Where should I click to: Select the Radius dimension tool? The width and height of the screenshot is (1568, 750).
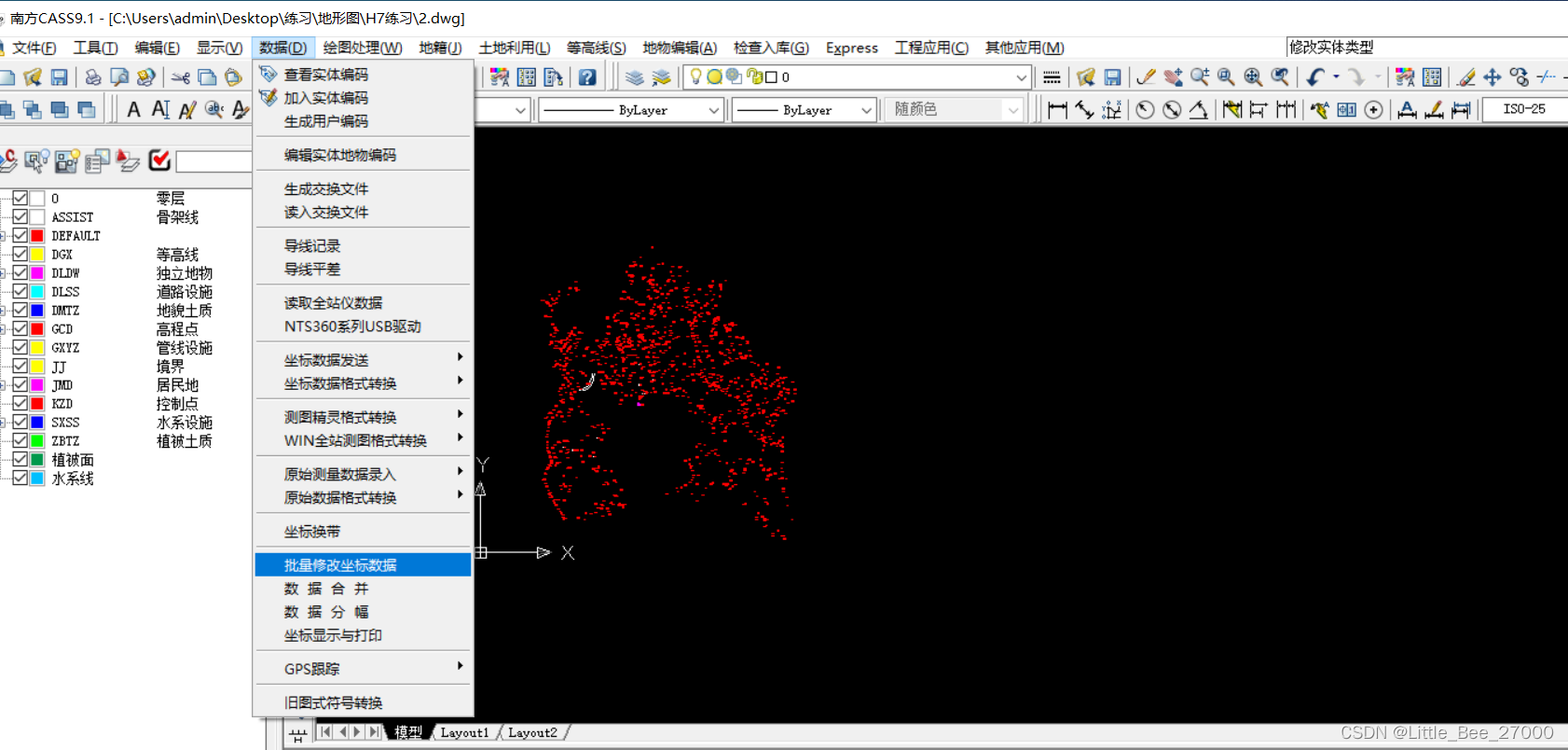coord(1145,110)
